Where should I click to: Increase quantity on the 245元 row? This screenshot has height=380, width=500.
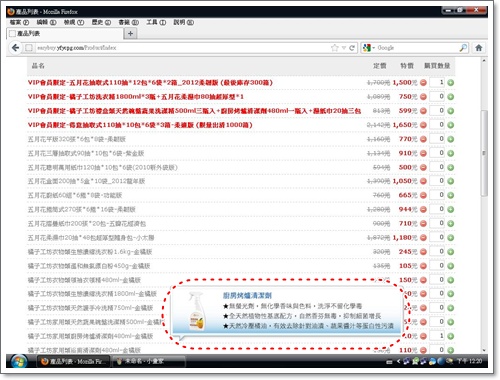pyautogui.click(x=451, y=252)
